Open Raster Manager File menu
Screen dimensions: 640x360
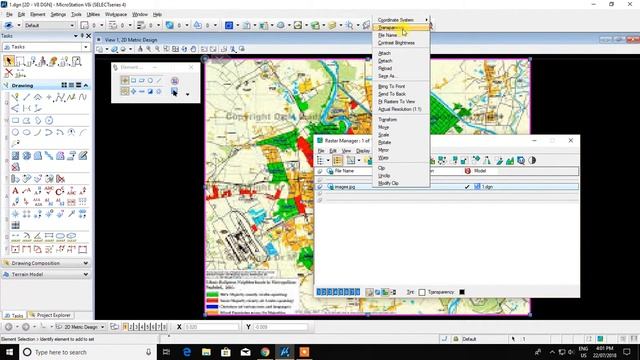[321, 151]
